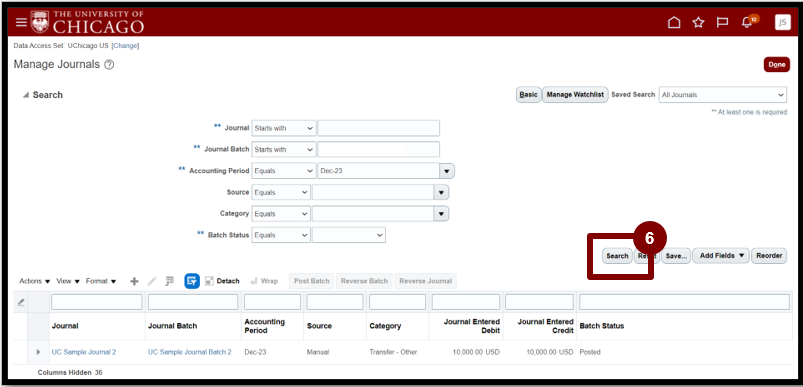Click the Done button
This screenshot has height=387, width=803.
coord(776,64)
